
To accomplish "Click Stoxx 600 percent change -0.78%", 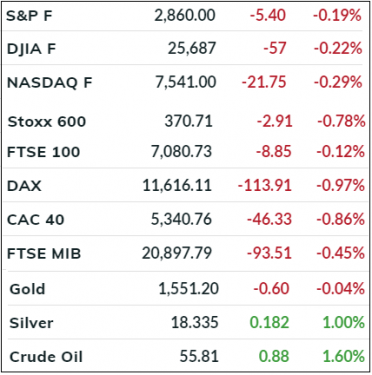I will pos(341,121).
